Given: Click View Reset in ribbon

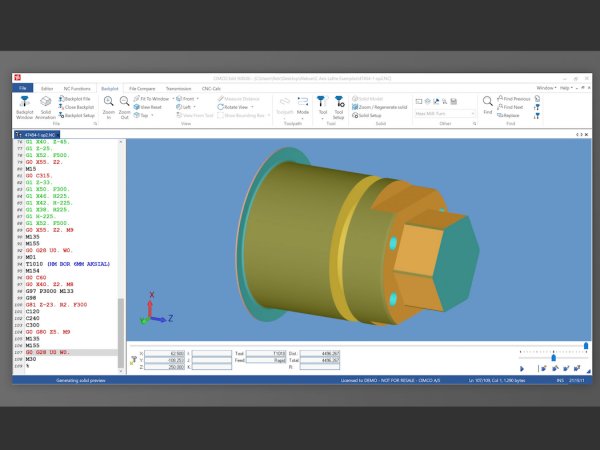Looking at the screenshot, I should click(x=153, y=107).
